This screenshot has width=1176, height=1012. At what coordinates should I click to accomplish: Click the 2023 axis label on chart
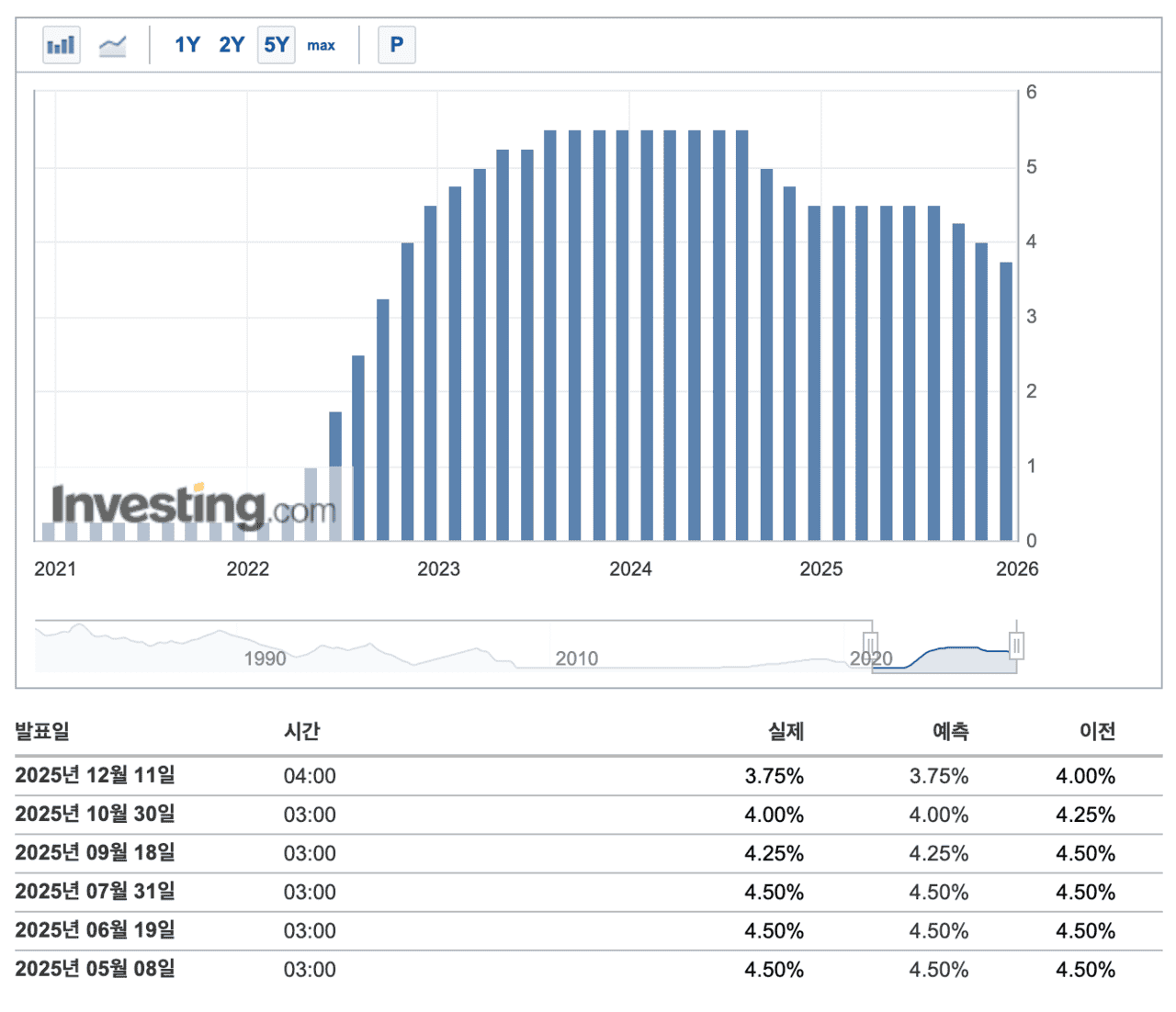click(x=439, y=568)
